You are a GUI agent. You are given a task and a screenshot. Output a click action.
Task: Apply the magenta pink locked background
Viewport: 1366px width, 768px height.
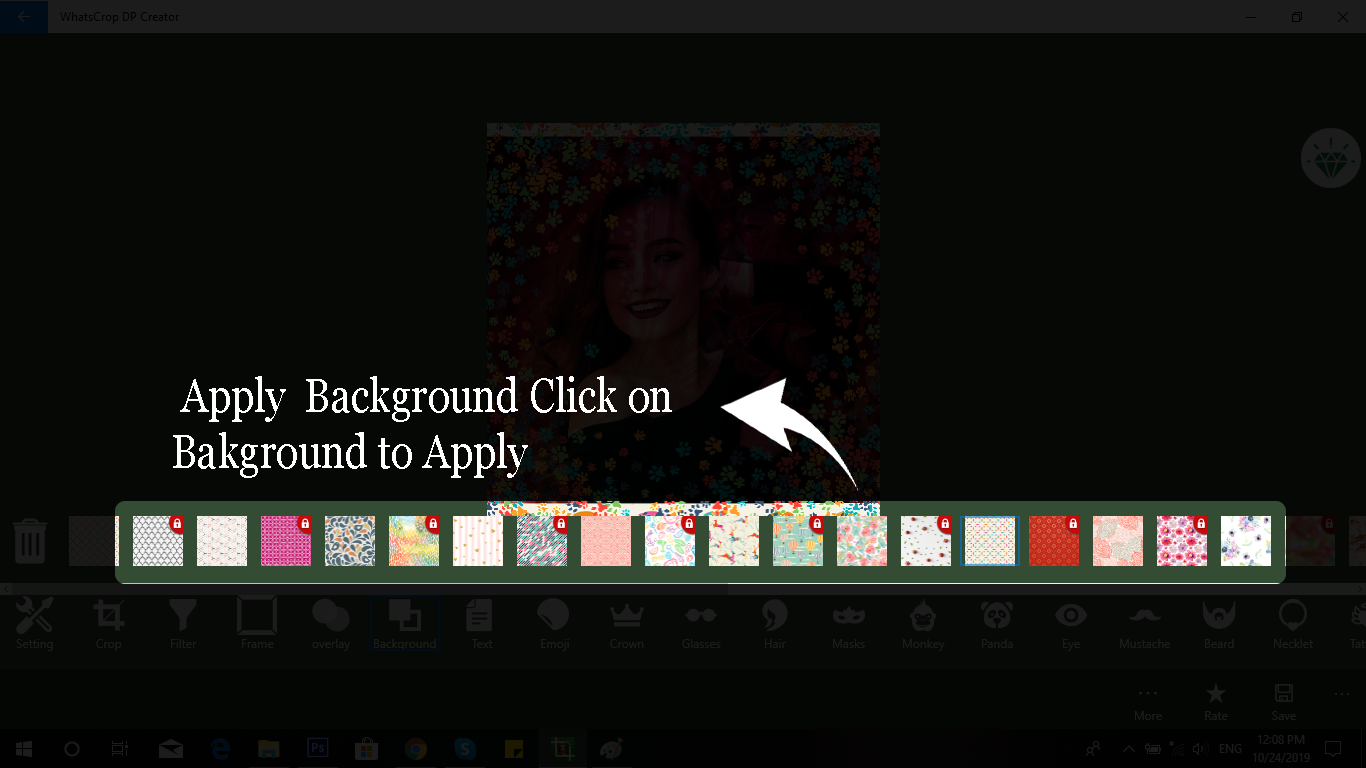286,541
